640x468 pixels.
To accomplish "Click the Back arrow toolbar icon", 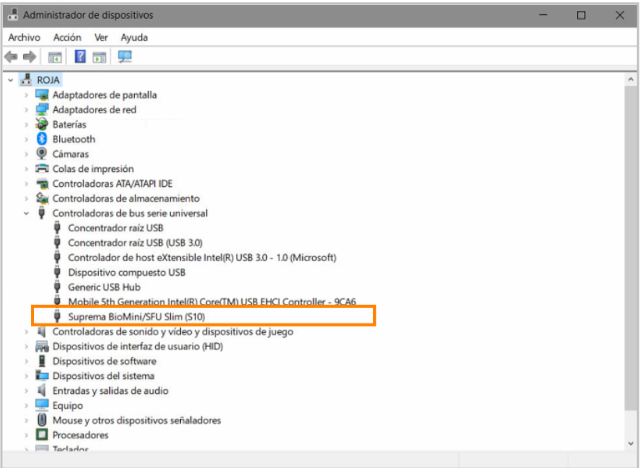I will coord(11,57).
